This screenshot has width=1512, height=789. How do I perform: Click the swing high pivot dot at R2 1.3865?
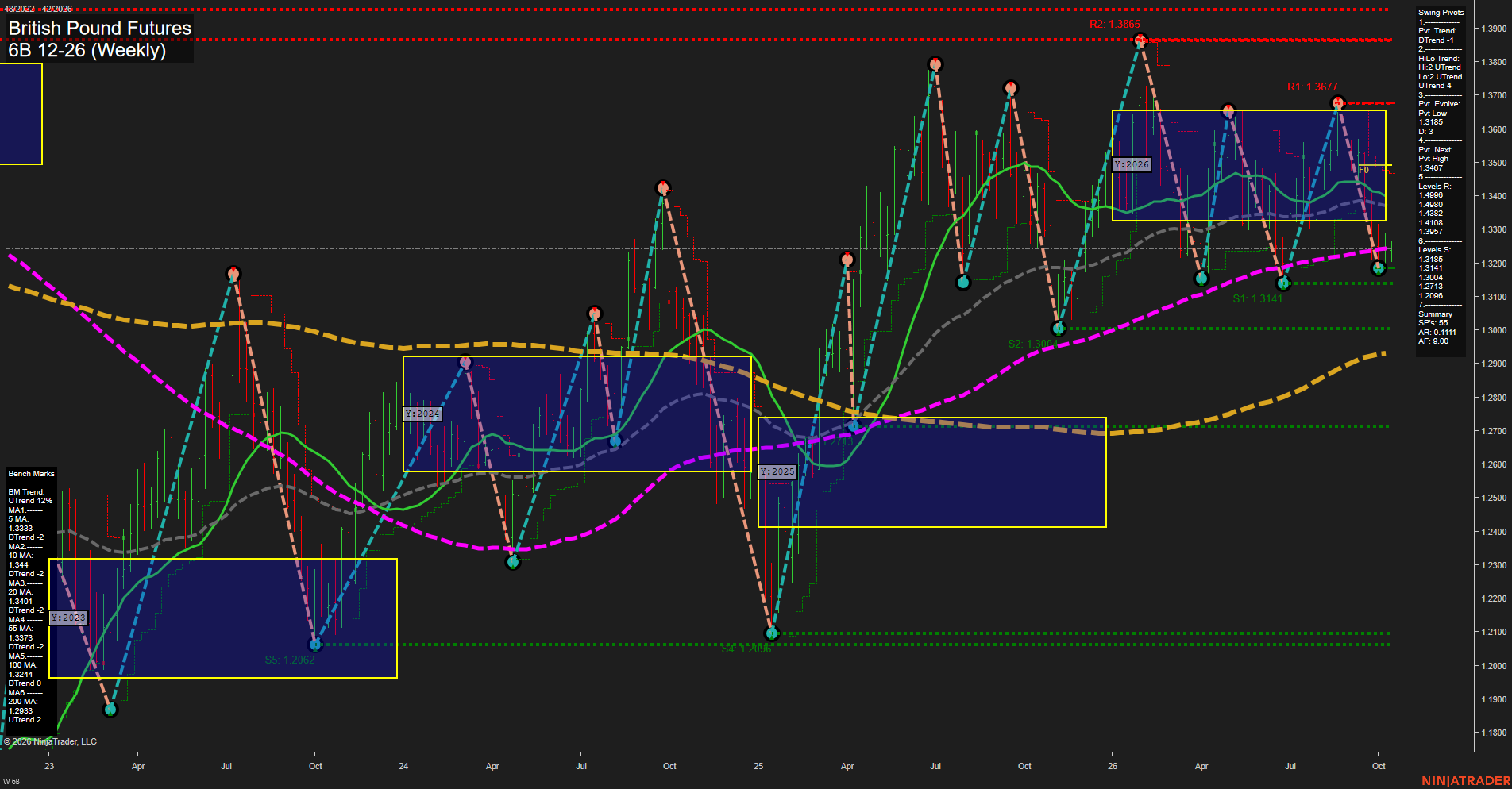(1140, 40)
